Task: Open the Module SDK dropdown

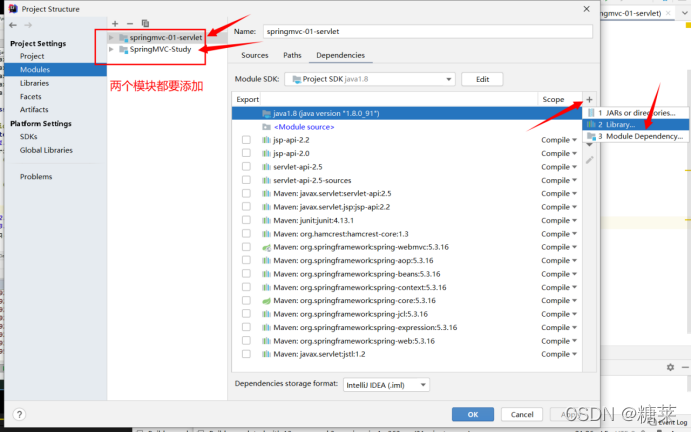Action: pos(370,79)
